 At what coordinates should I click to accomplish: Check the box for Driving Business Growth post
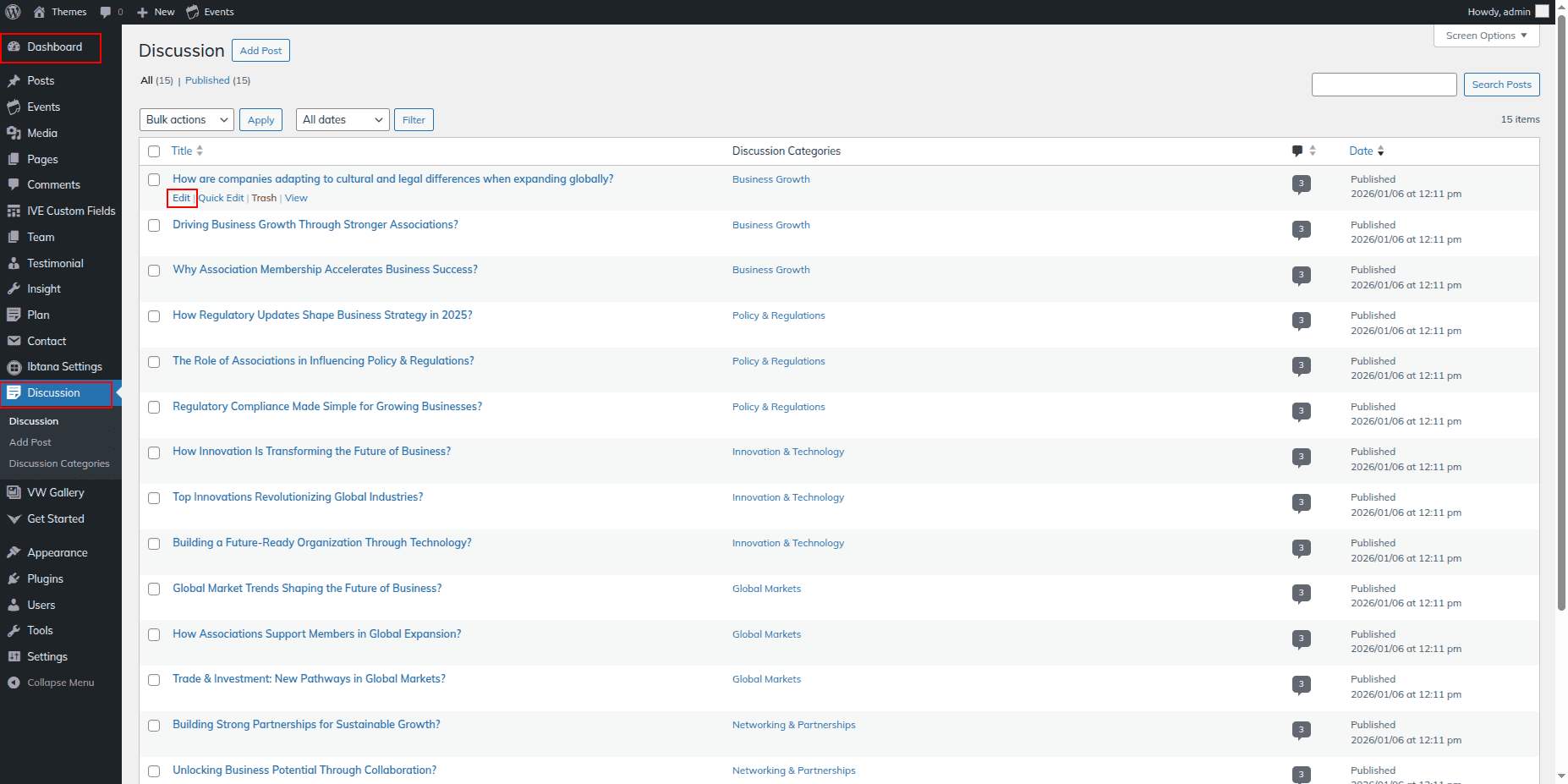[x=154, y=226]
